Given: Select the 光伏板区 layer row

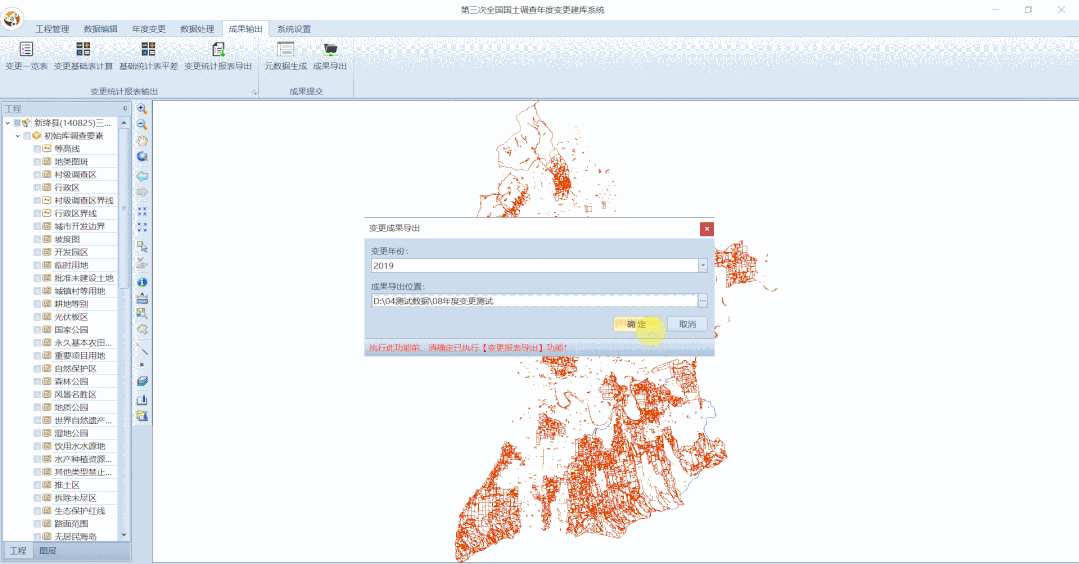Looking at the screenshot, I should (x=74, y=317).
